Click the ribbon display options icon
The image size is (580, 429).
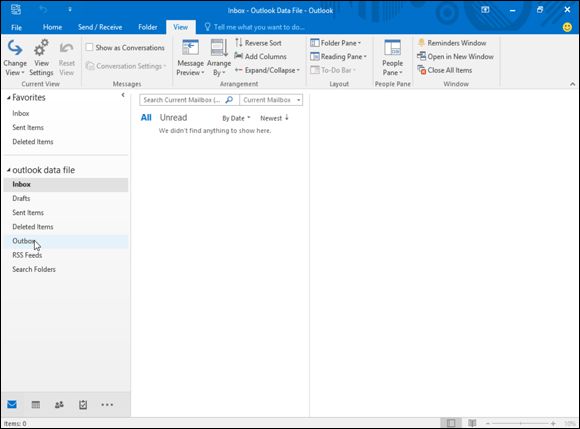pos(485,10)
